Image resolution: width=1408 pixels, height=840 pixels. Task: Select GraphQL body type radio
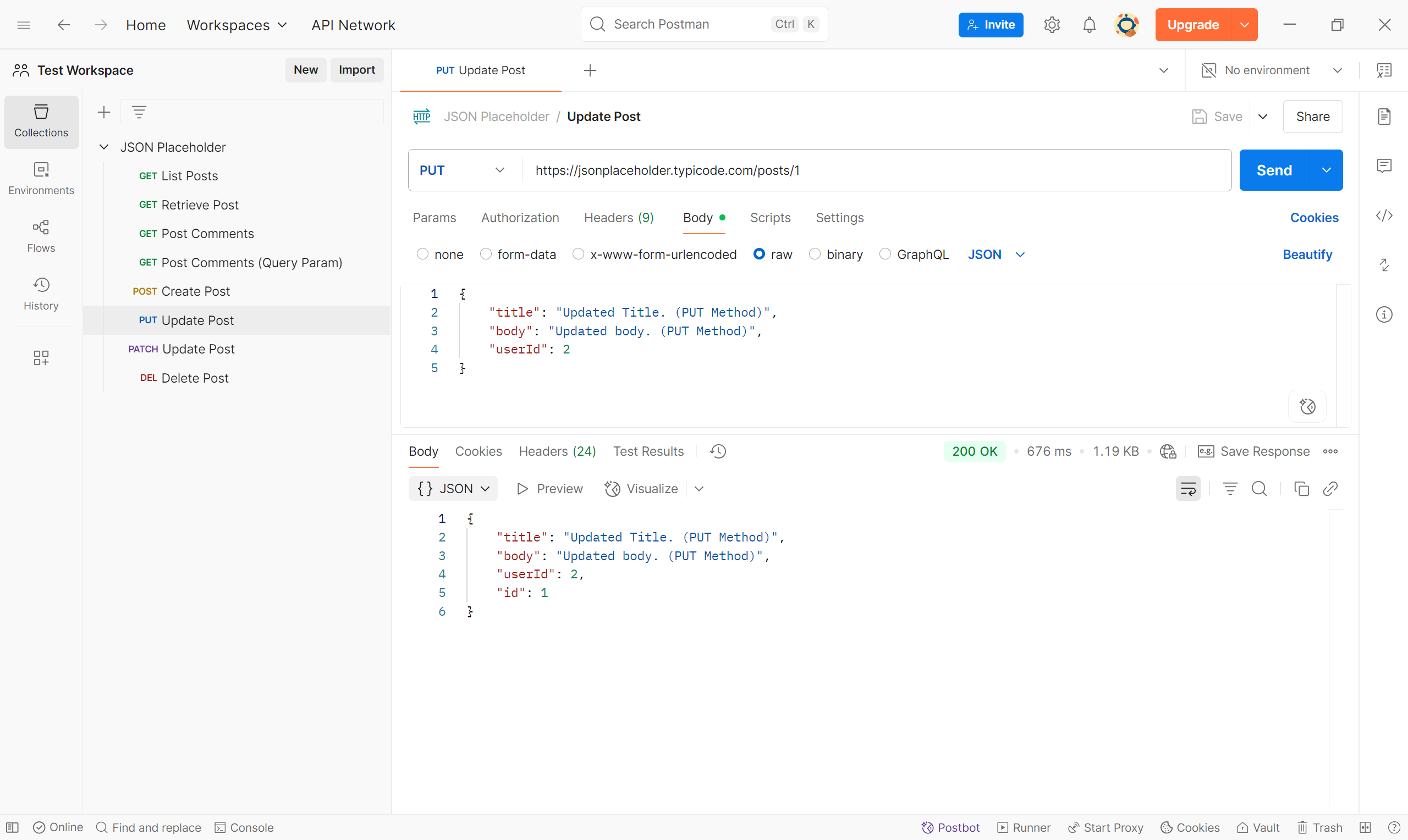click(885, 254)
